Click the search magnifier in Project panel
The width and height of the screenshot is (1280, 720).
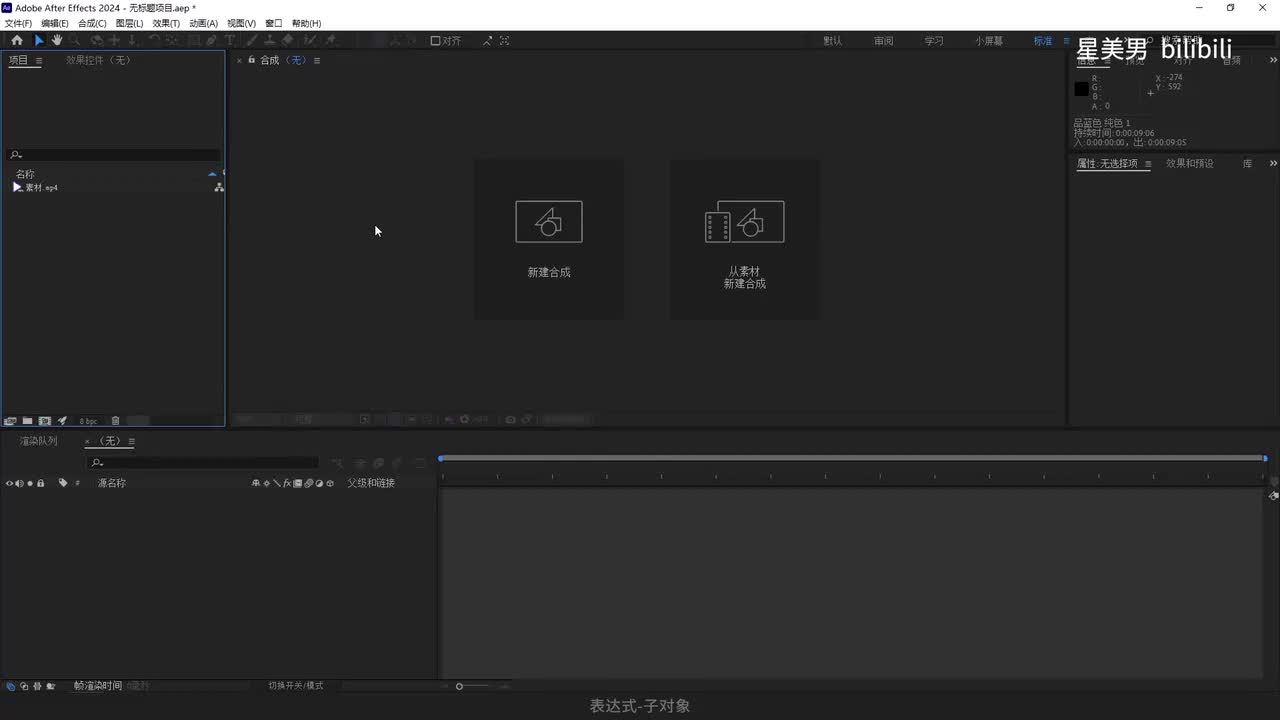15,155
